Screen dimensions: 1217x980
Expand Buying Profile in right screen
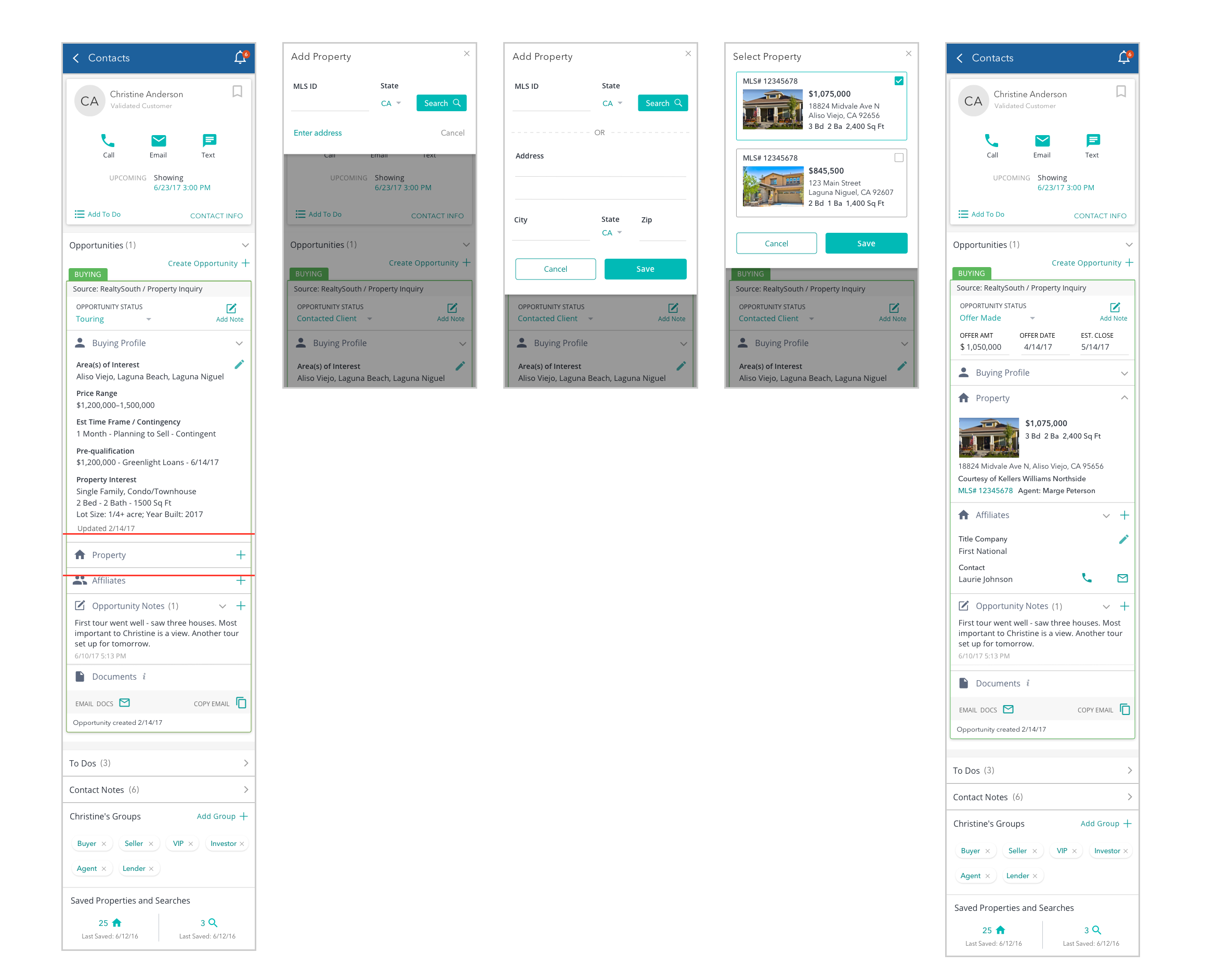pyautogui.click(x=1124, y=373)
